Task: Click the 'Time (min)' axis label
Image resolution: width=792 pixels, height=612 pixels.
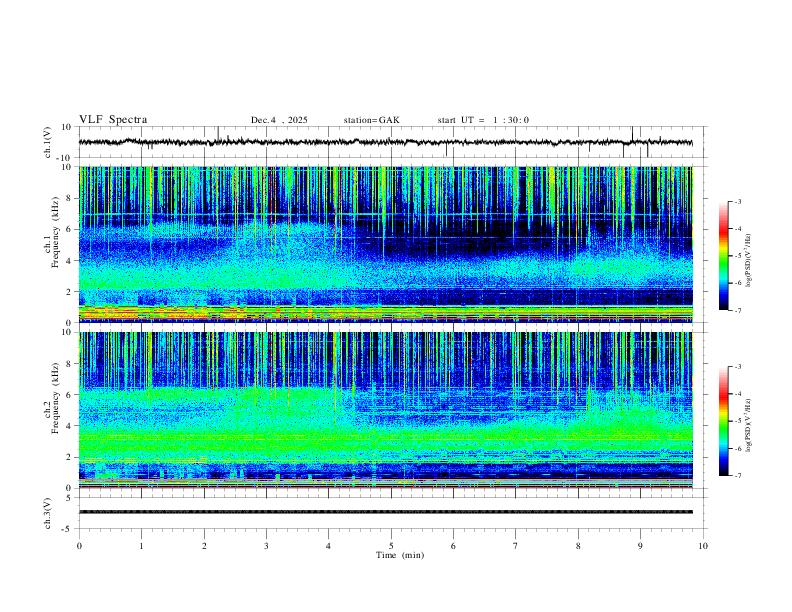Action: (400, 555)
